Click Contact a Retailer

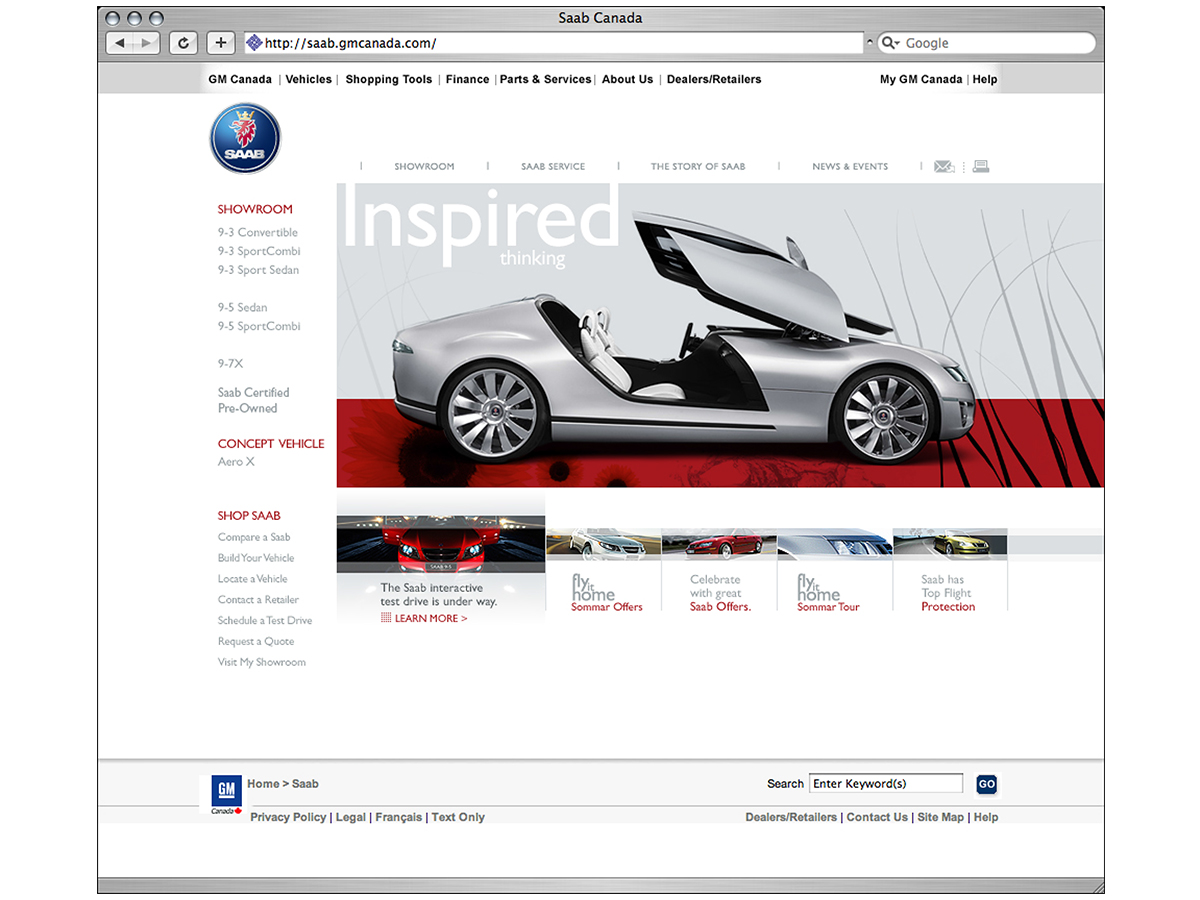pyautogui.click(x=258, y=601)
